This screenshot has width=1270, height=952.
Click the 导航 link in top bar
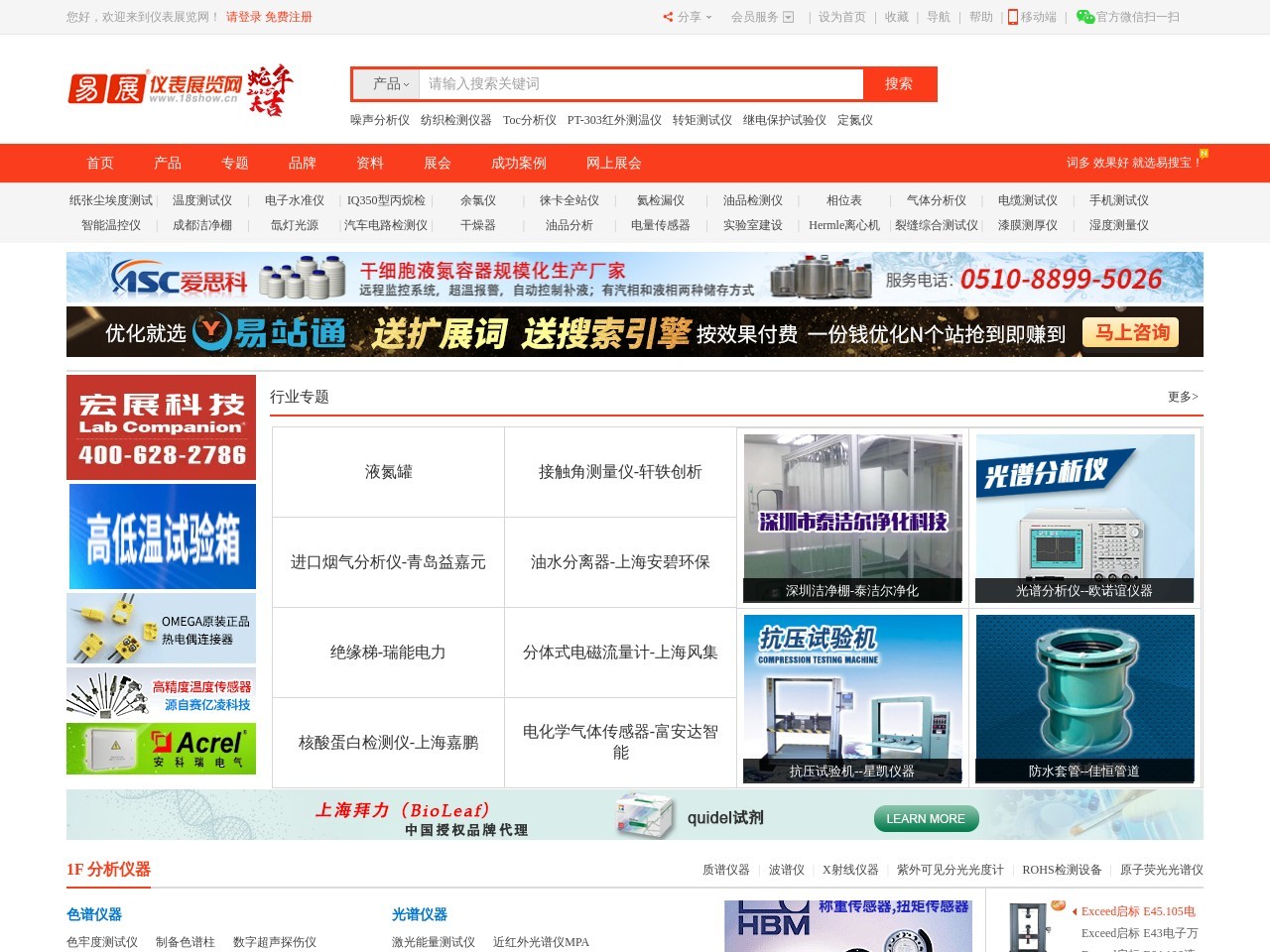click(939, 17)
